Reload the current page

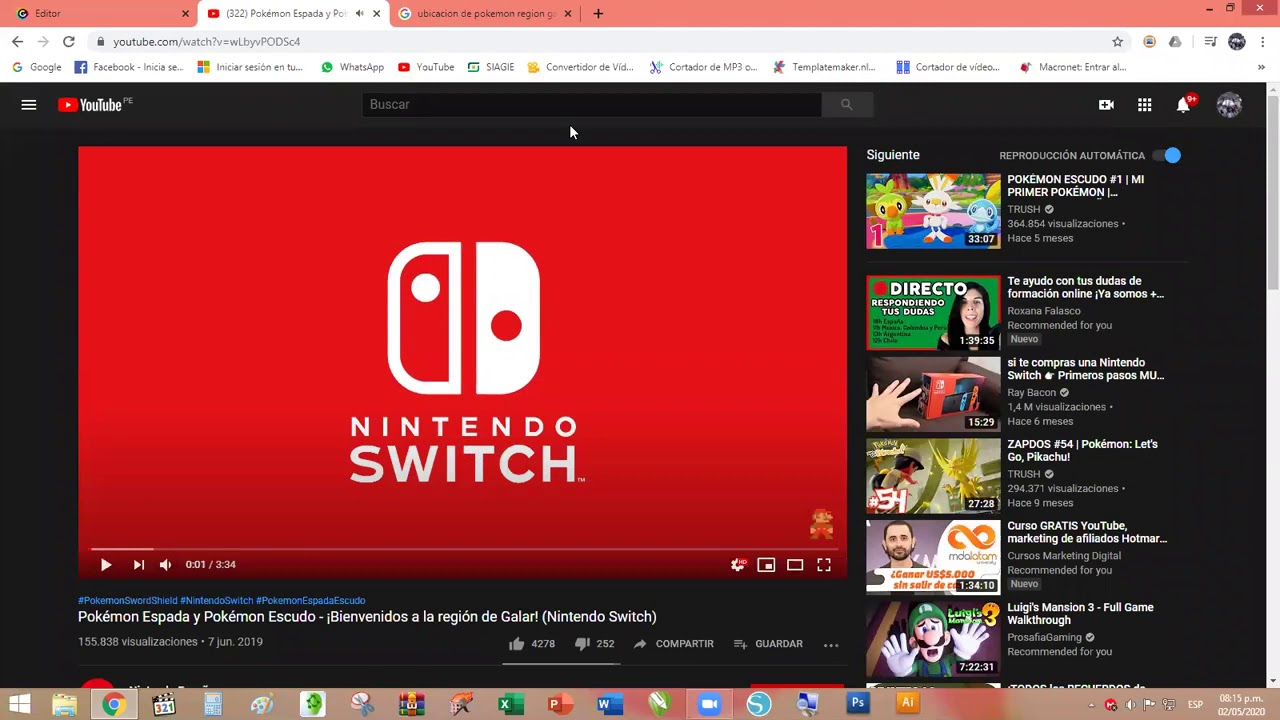pyautogui.click(x=68, y=42)
